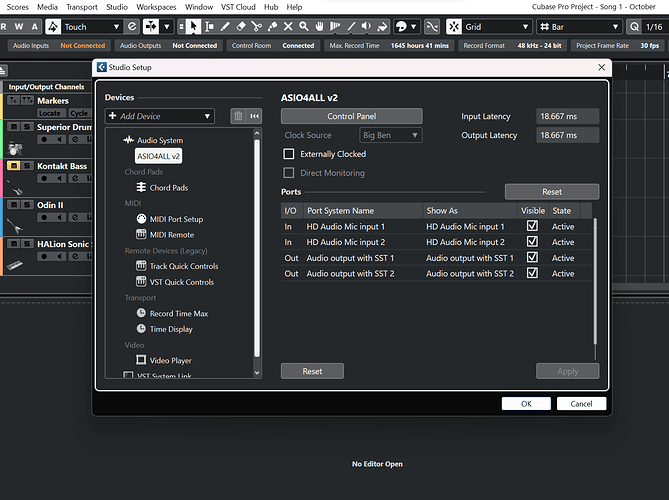Viewport: 669px width, 500px height.
Task: Click the Ports Reset button
Action: pos(552,192)
